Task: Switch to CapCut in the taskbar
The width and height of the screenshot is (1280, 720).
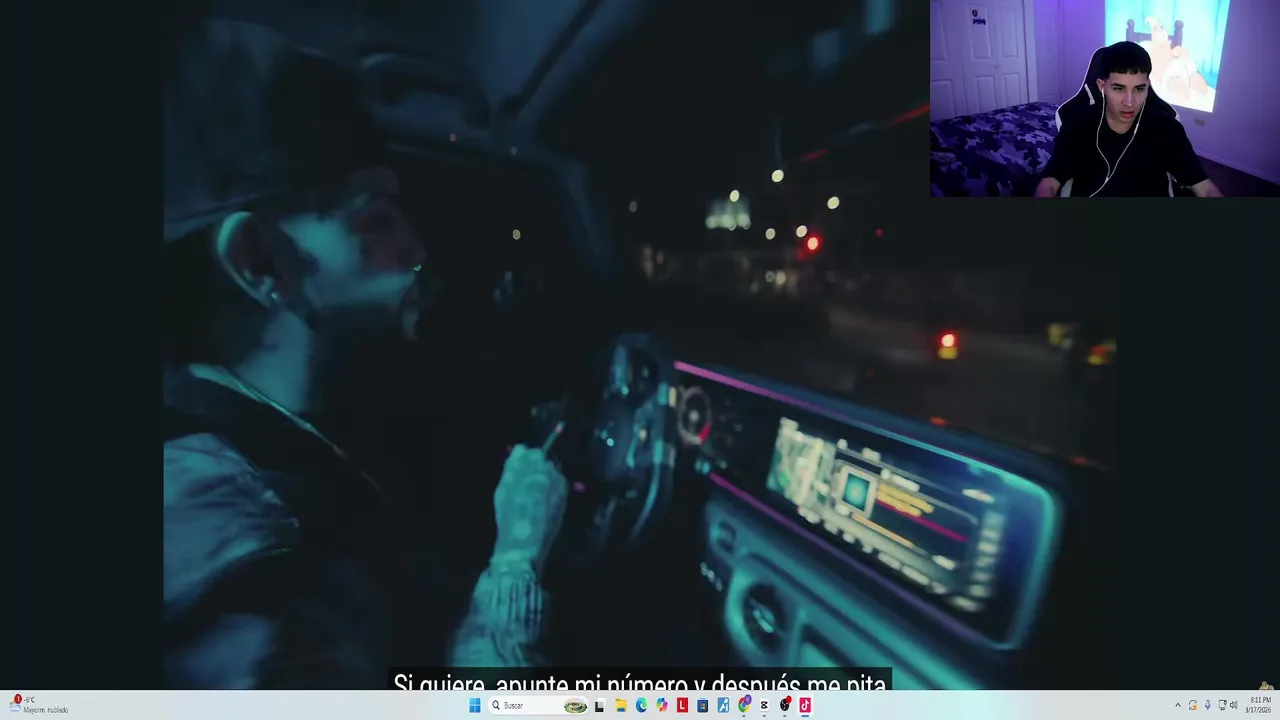Action: 764,705
